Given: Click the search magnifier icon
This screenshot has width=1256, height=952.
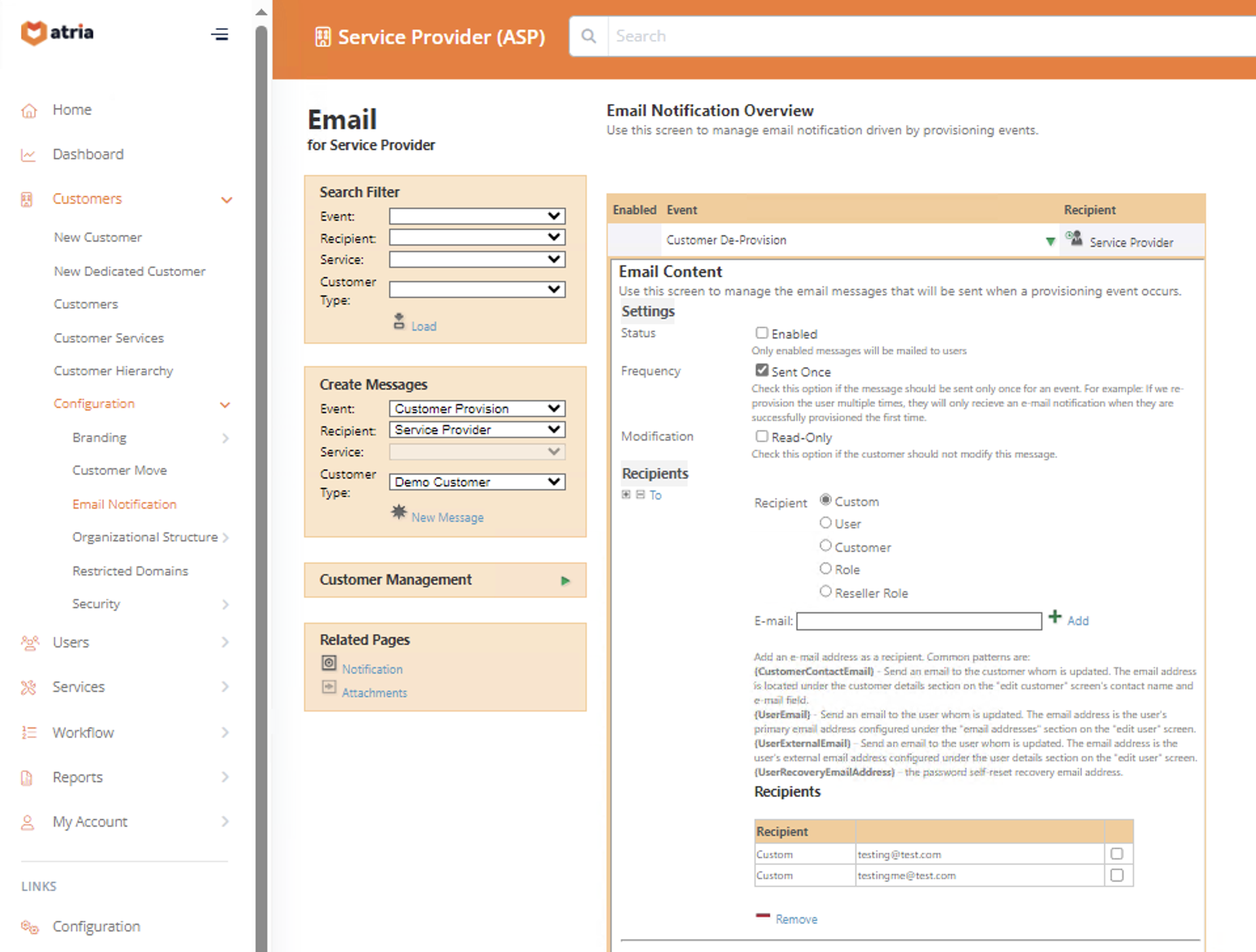Looking at the screenshot, I should click(x=588, y=36).
